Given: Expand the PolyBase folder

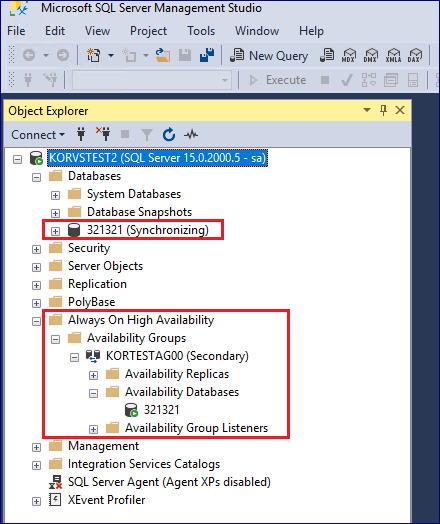Looking at the screenshot, I should pyautogui.click(x=36, y=303).
